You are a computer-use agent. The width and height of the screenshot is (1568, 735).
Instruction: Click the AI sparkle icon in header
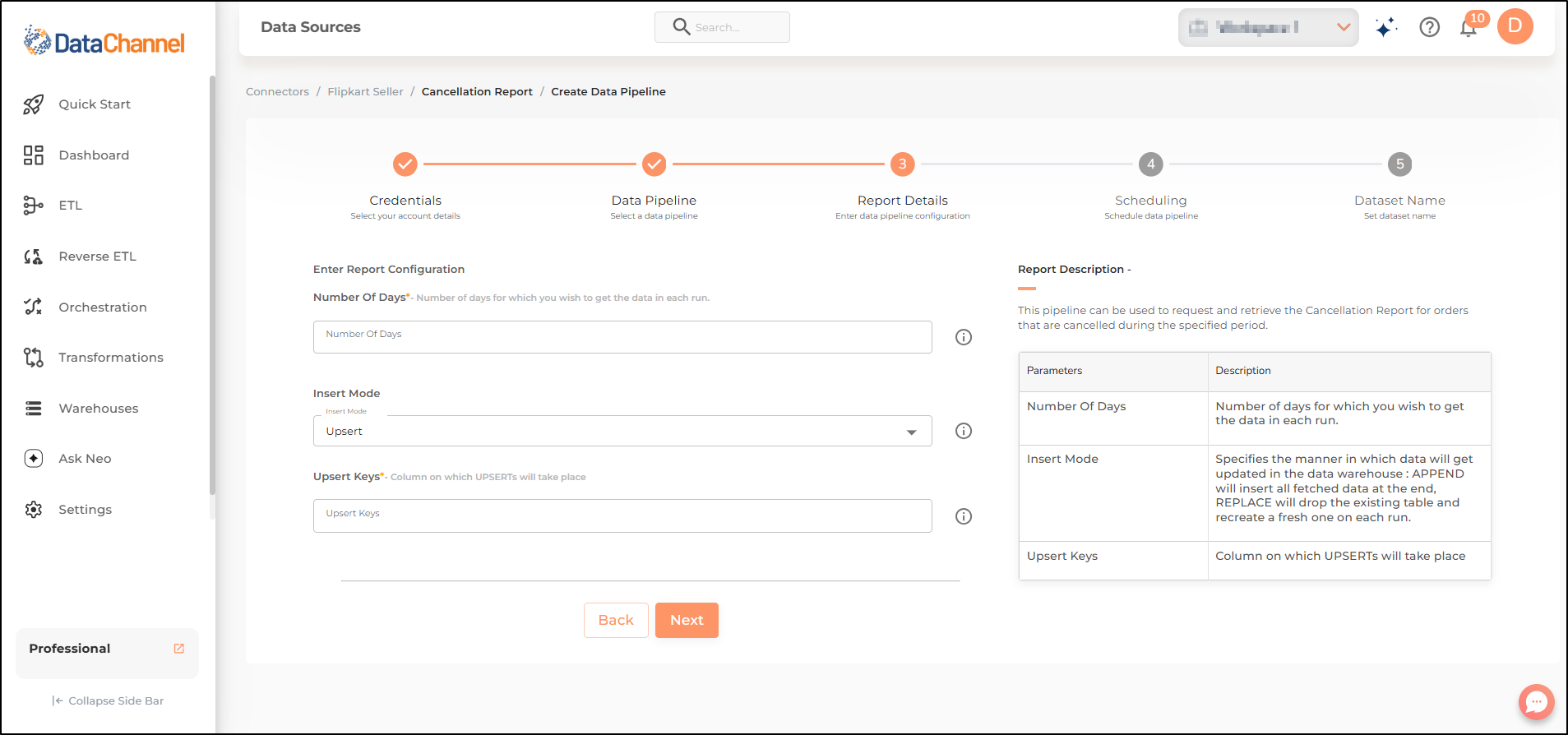tap(1385, 27)
